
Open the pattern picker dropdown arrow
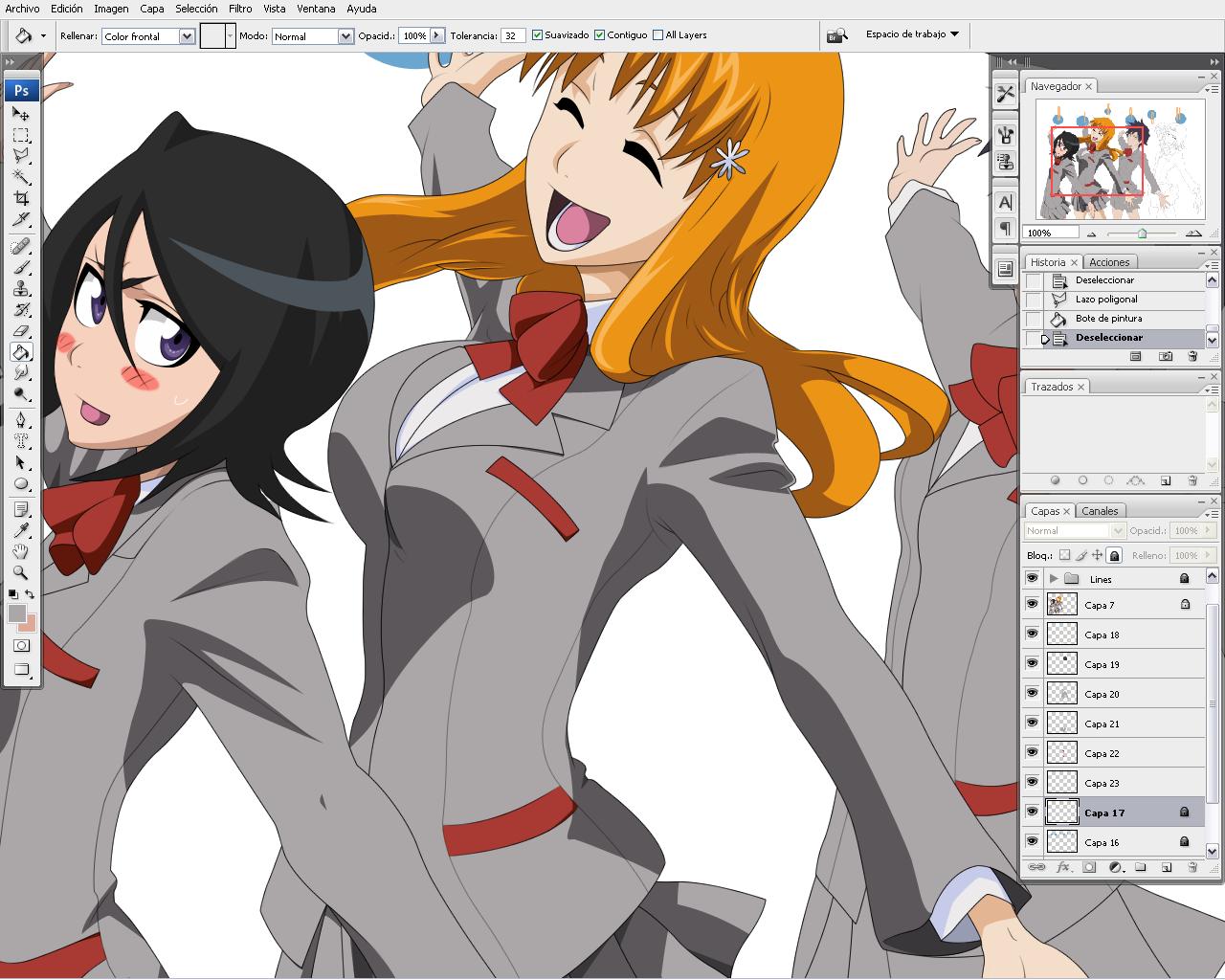coord(231,36)
